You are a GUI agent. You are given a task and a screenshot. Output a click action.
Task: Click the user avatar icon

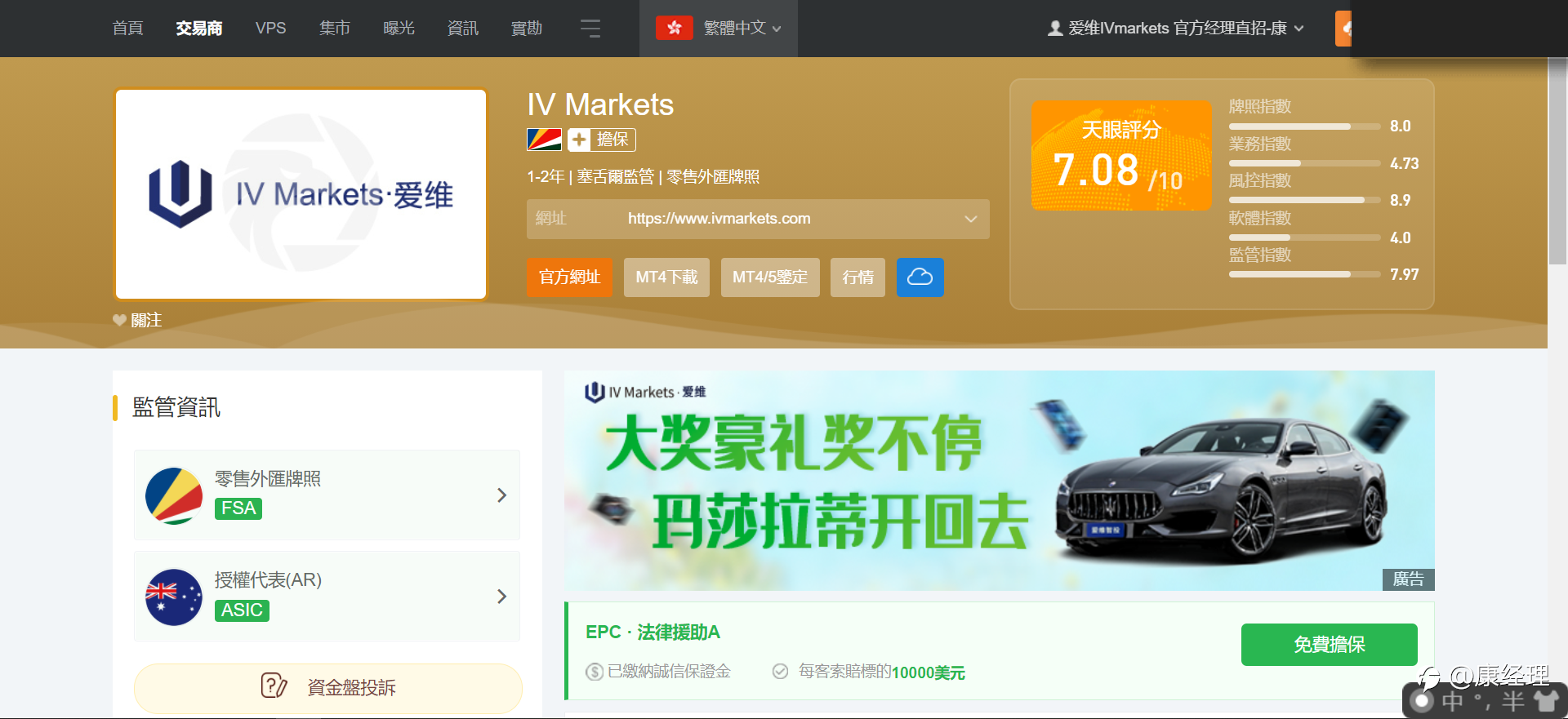pyautogui.click(x=1055, y=29)
